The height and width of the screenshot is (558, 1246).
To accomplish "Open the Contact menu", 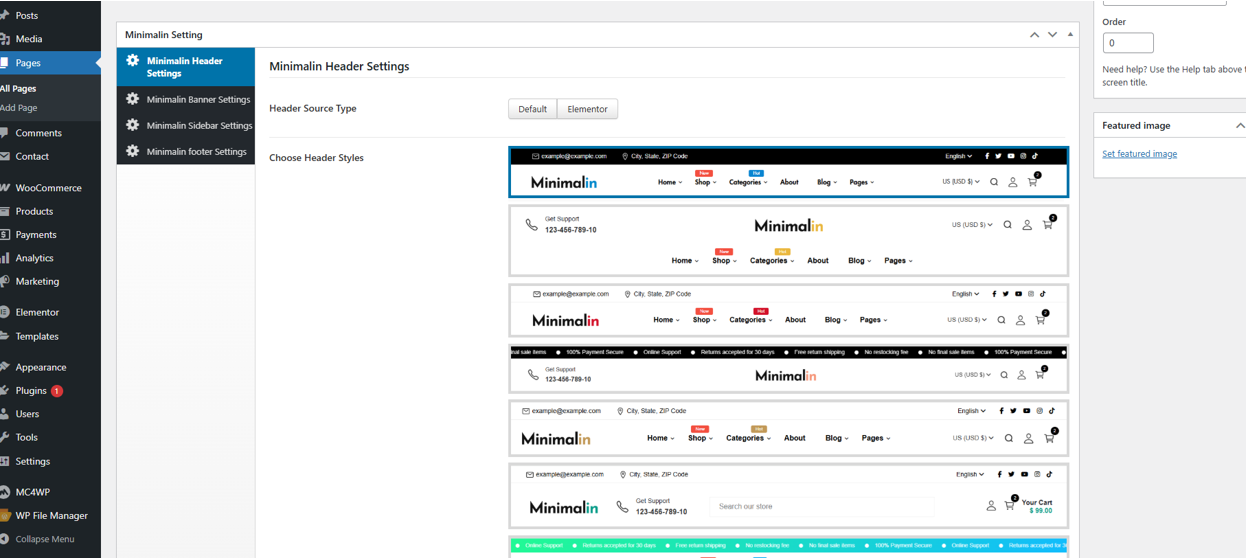I will 32,156.
